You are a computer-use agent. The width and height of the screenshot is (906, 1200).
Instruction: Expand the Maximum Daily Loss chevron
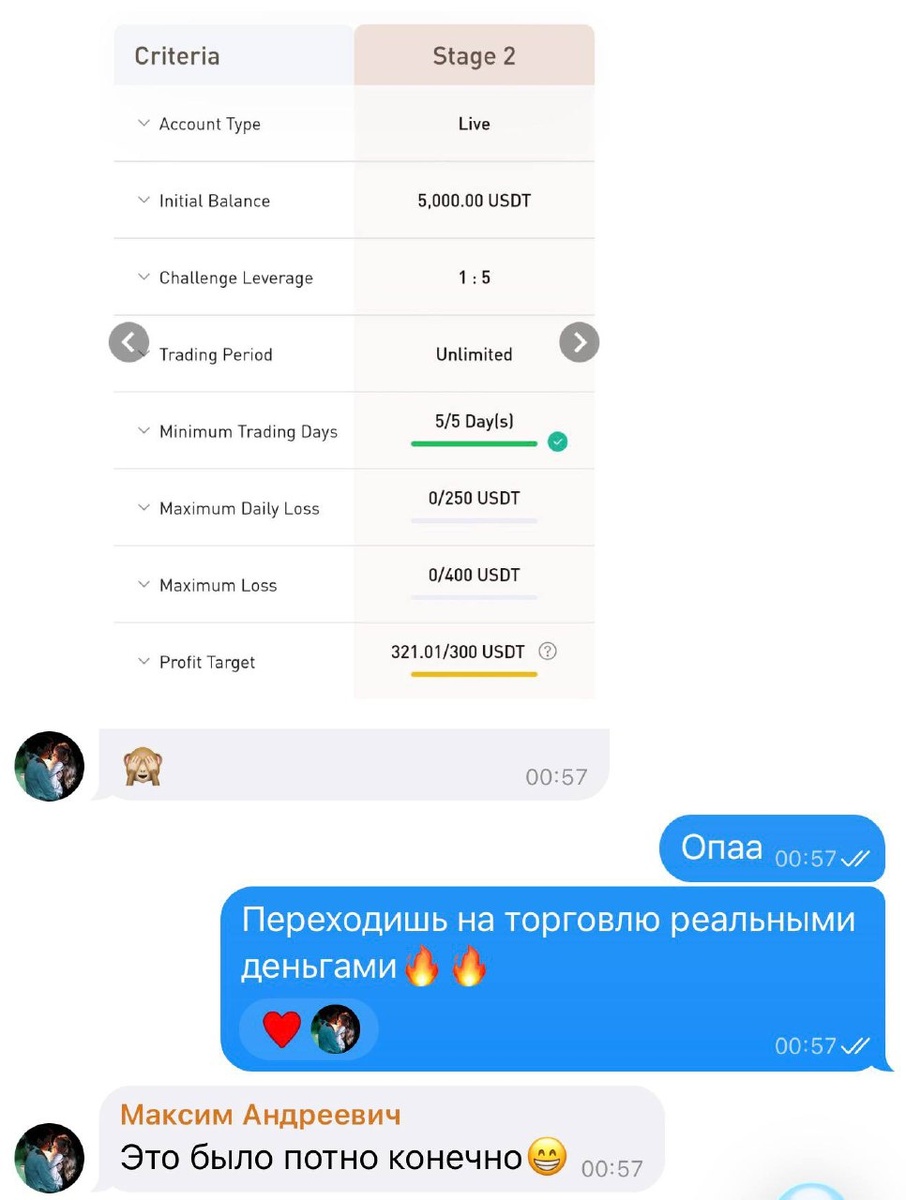click(143, 508)
